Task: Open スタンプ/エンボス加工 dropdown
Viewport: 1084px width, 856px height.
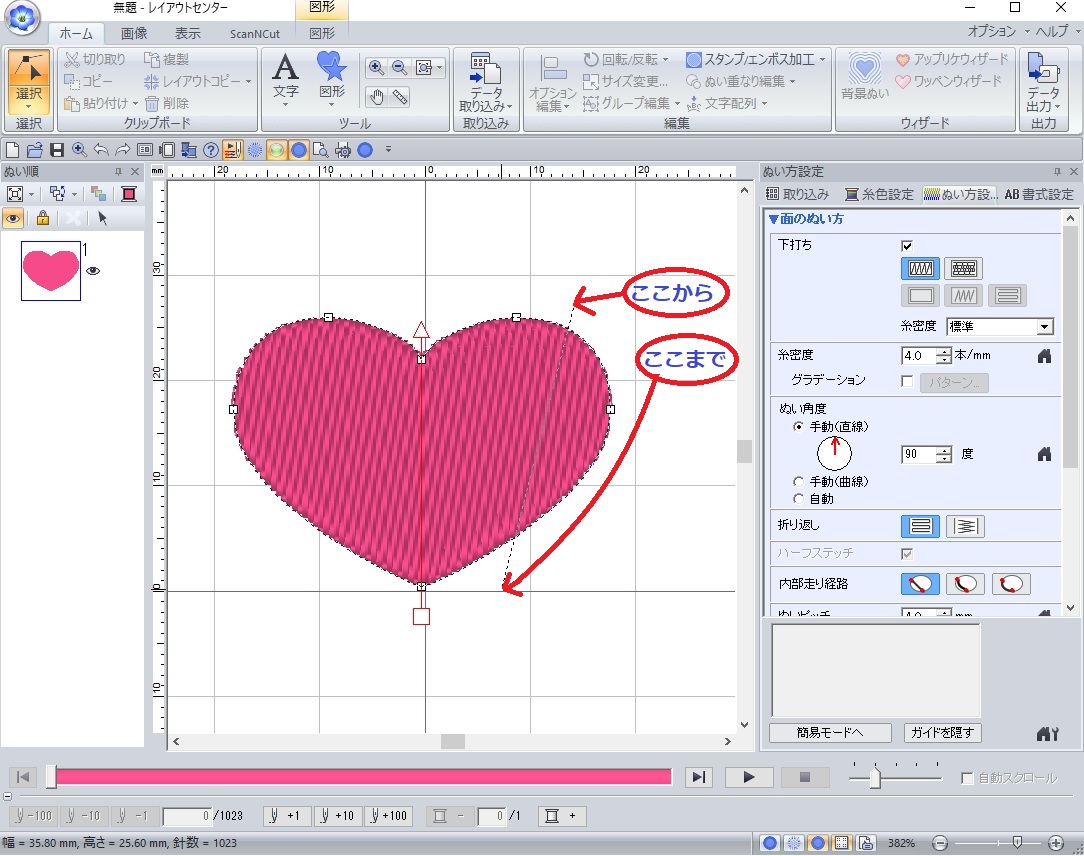Action: 822,59
